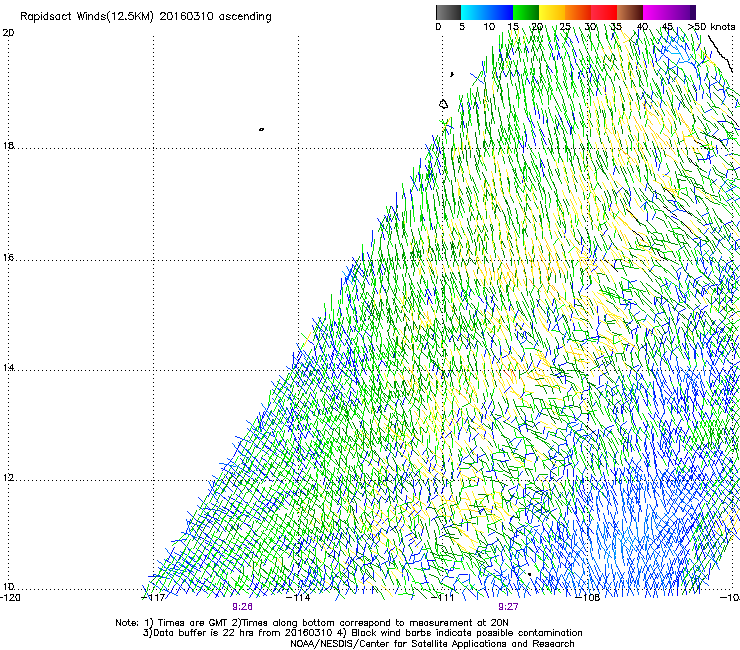Click the brown 35-40 knots color segment

click(x=630, y=12)
